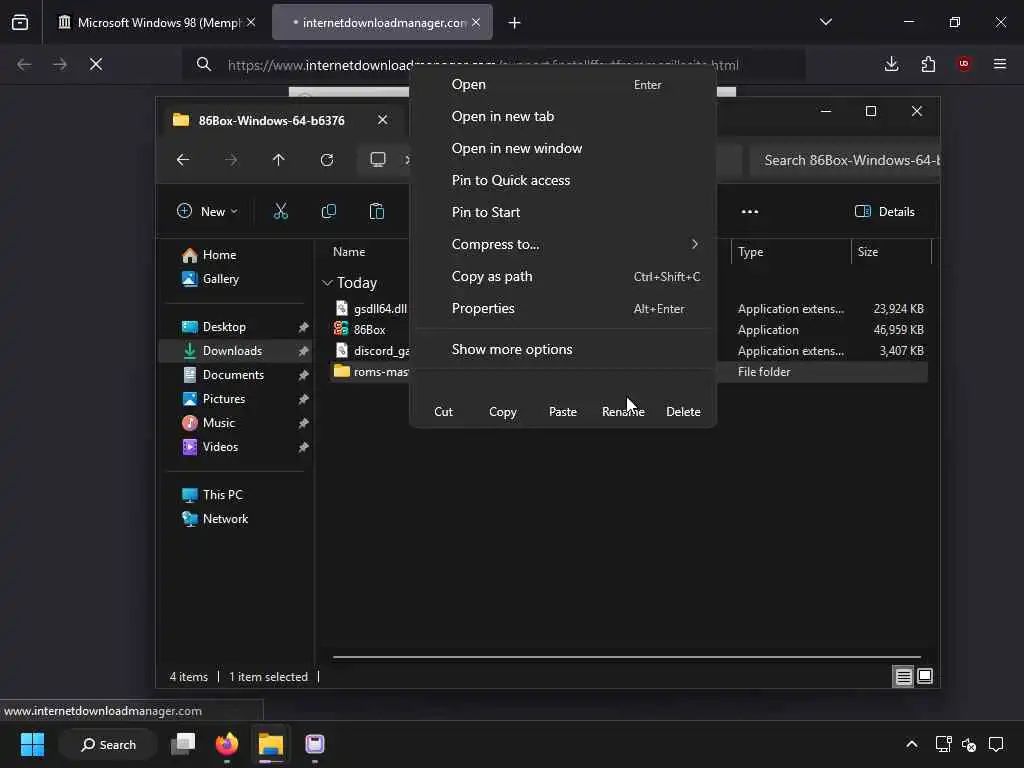Open the Firefox hamburger menu
Screen dimensions: 1024x768
(999, 64)
